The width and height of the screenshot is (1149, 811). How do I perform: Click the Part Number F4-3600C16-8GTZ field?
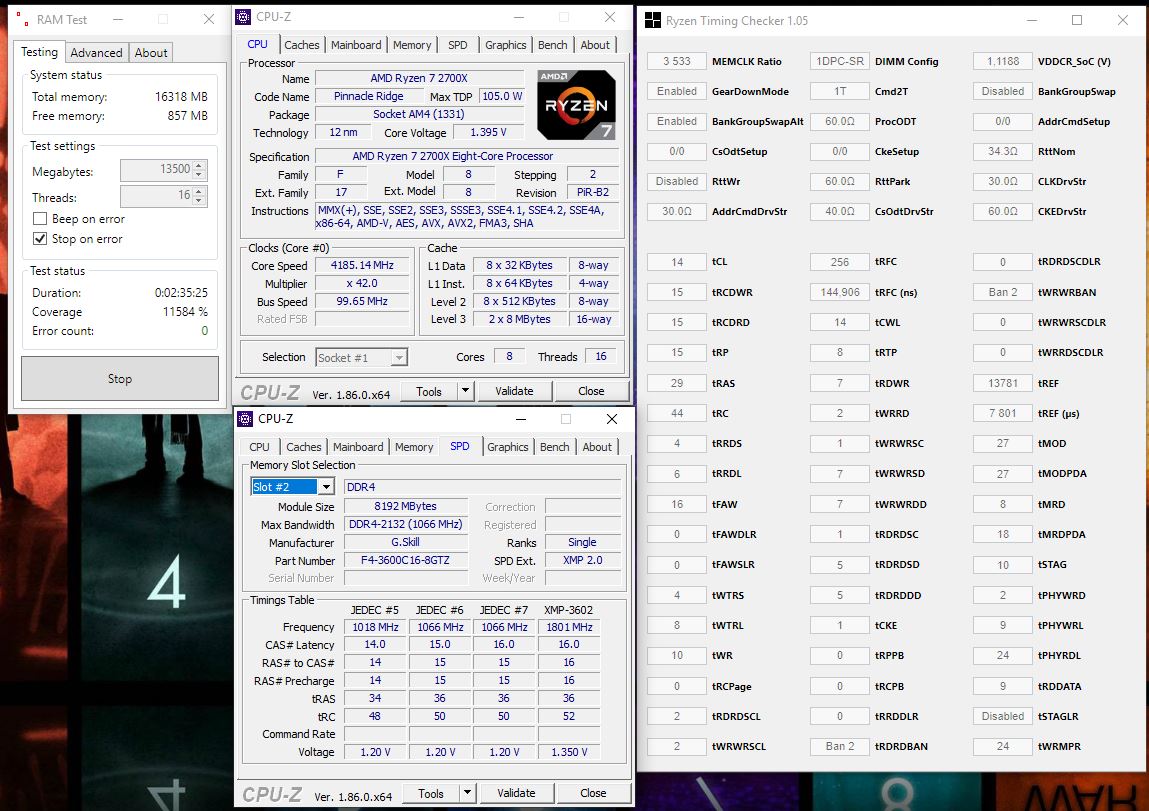[x=405, y=560]
